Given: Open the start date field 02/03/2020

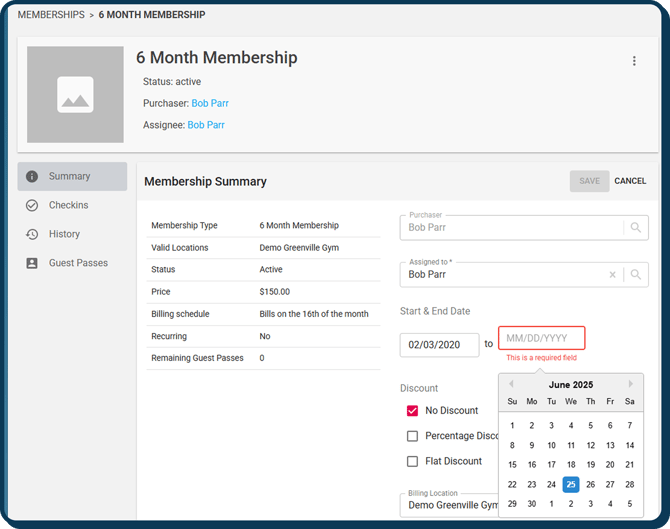Looking at the screenshot, I should (439, 344).
